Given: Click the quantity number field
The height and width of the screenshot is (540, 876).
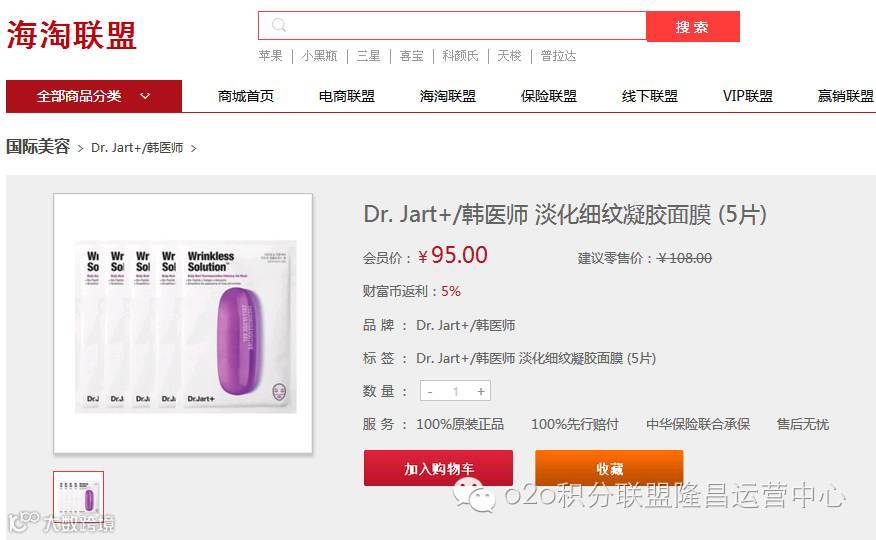Looking at the screenshot, I should pos(455,391).
